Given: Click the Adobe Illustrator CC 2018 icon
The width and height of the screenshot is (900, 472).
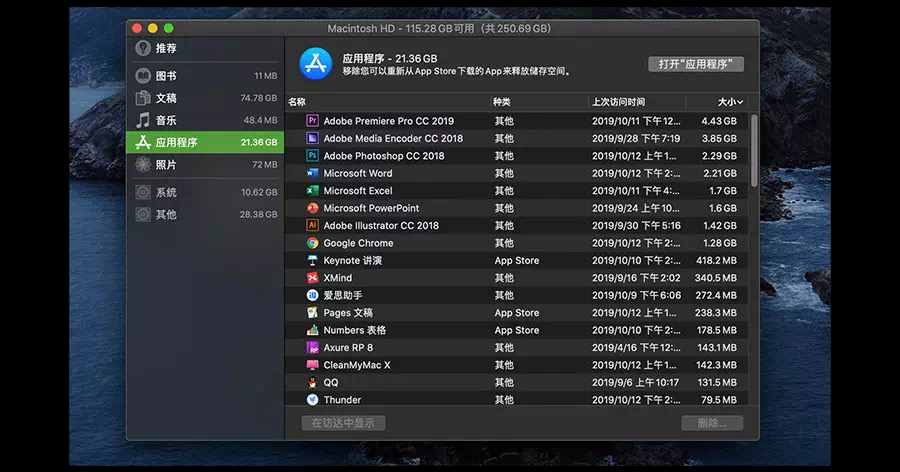Looking at the screenshot, I should (x=312, y=225).
